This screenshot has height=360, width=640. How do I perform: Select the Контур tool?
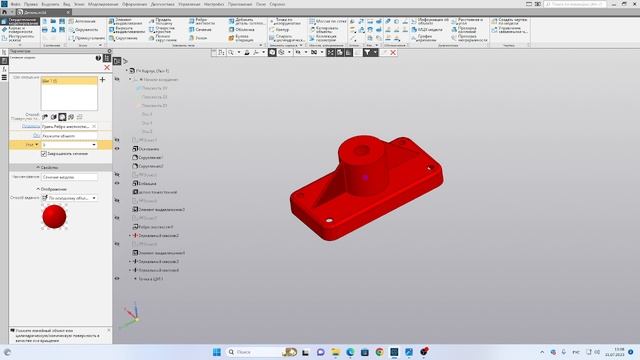(x=279, y=30)
